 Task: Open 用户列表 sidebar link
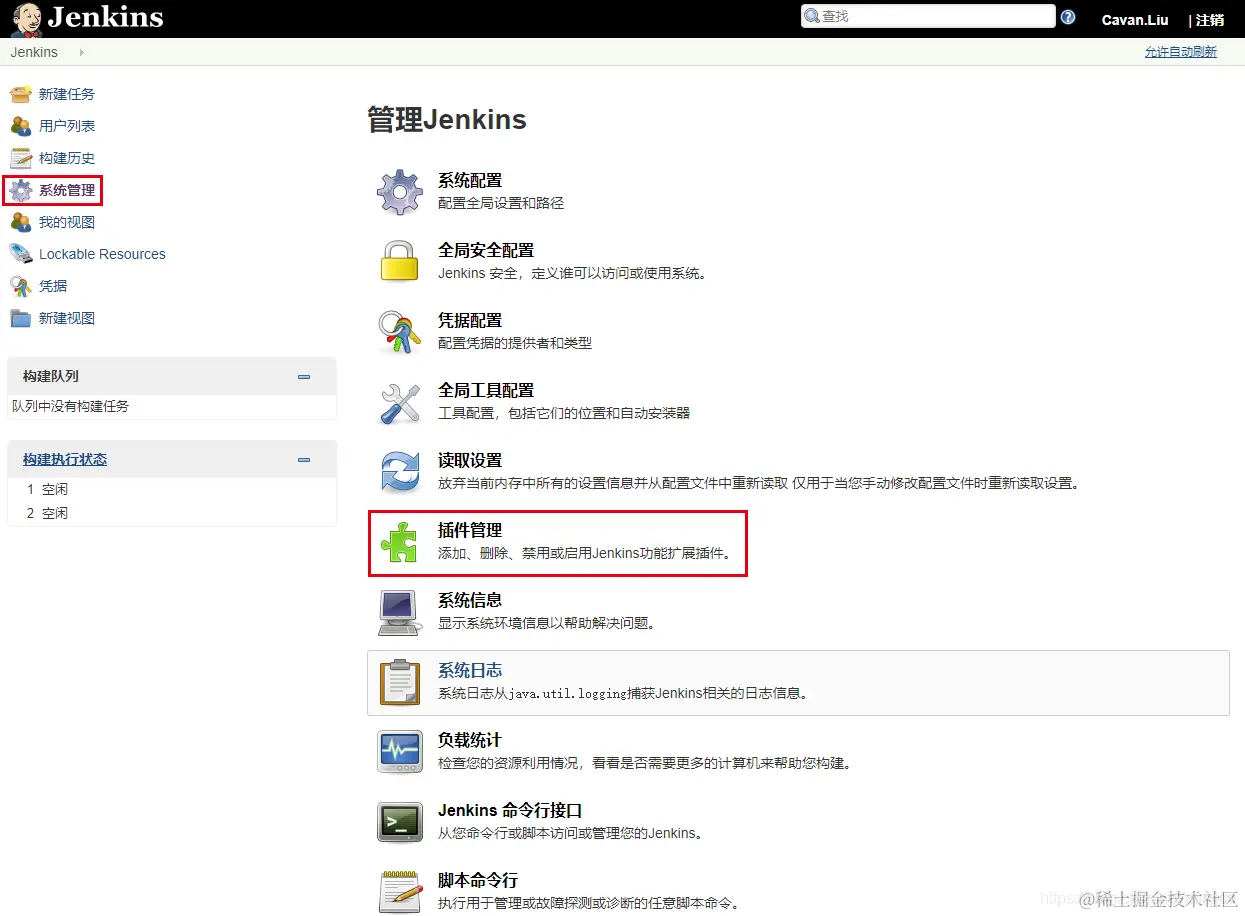67,126
